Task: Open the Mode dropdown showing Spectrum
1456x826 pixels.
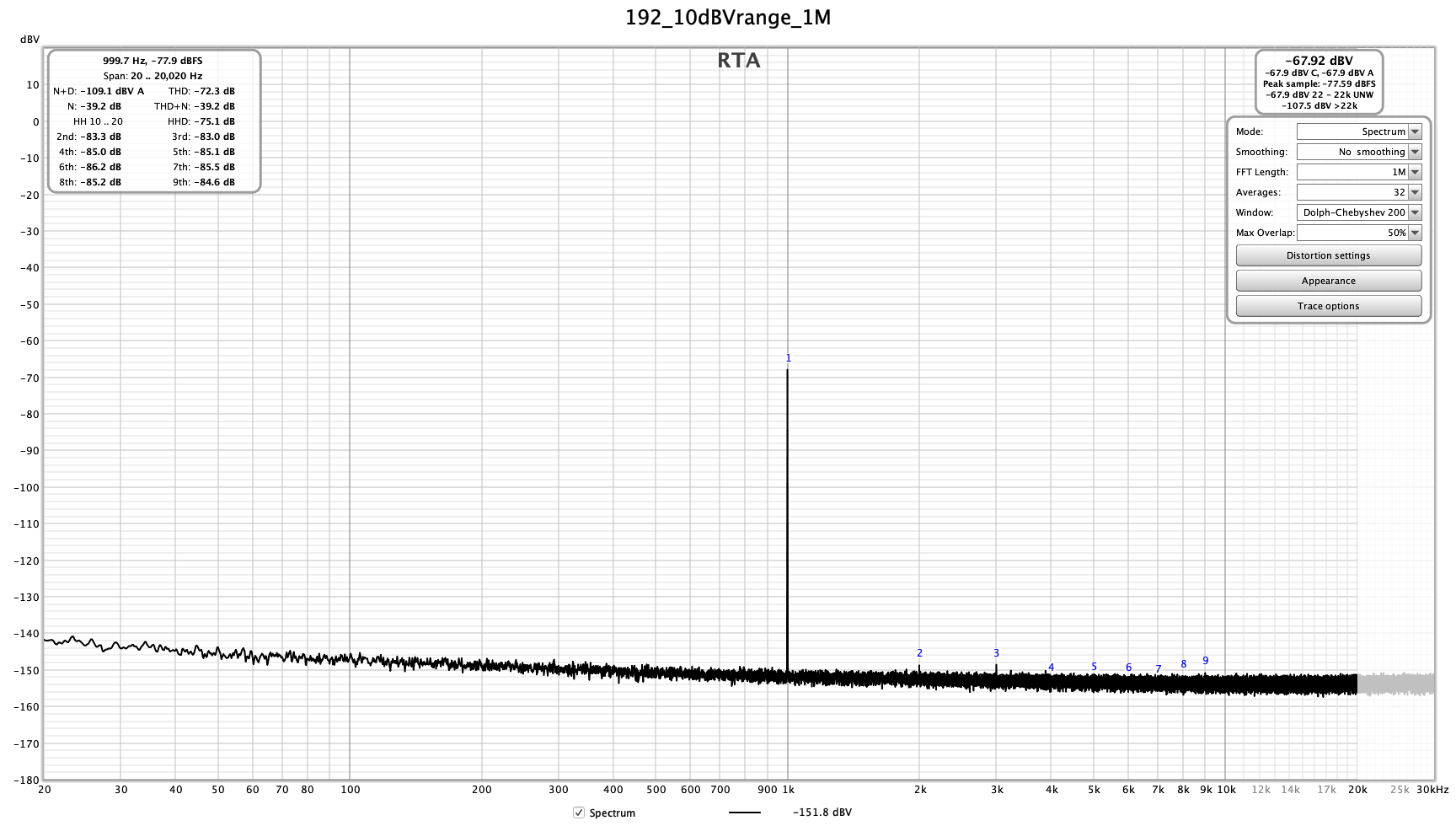Action: click(1358, 131)
